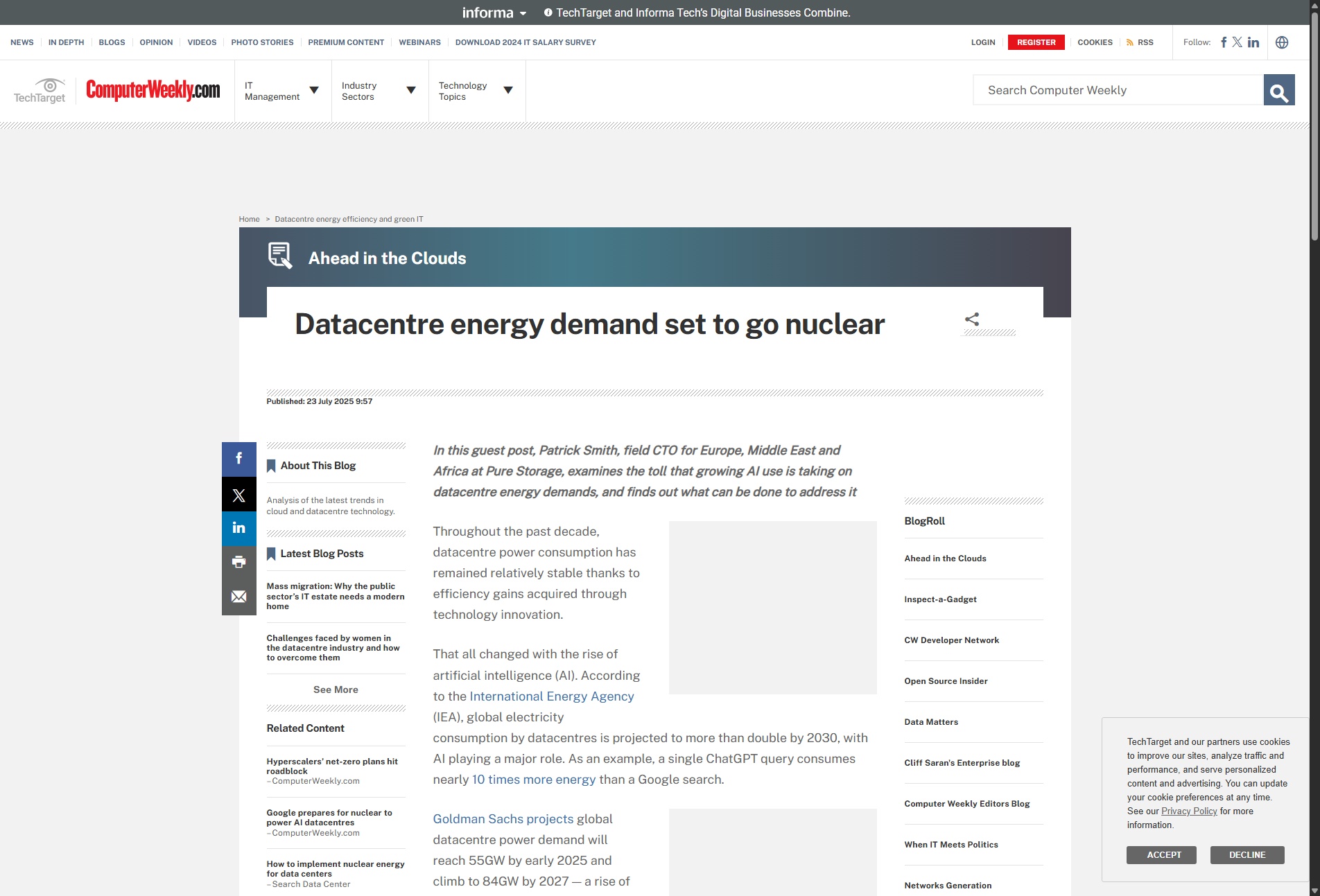The image size is (1320, 896).
Task: Open the Photo Stories menu item
Action: coord(262,42)
